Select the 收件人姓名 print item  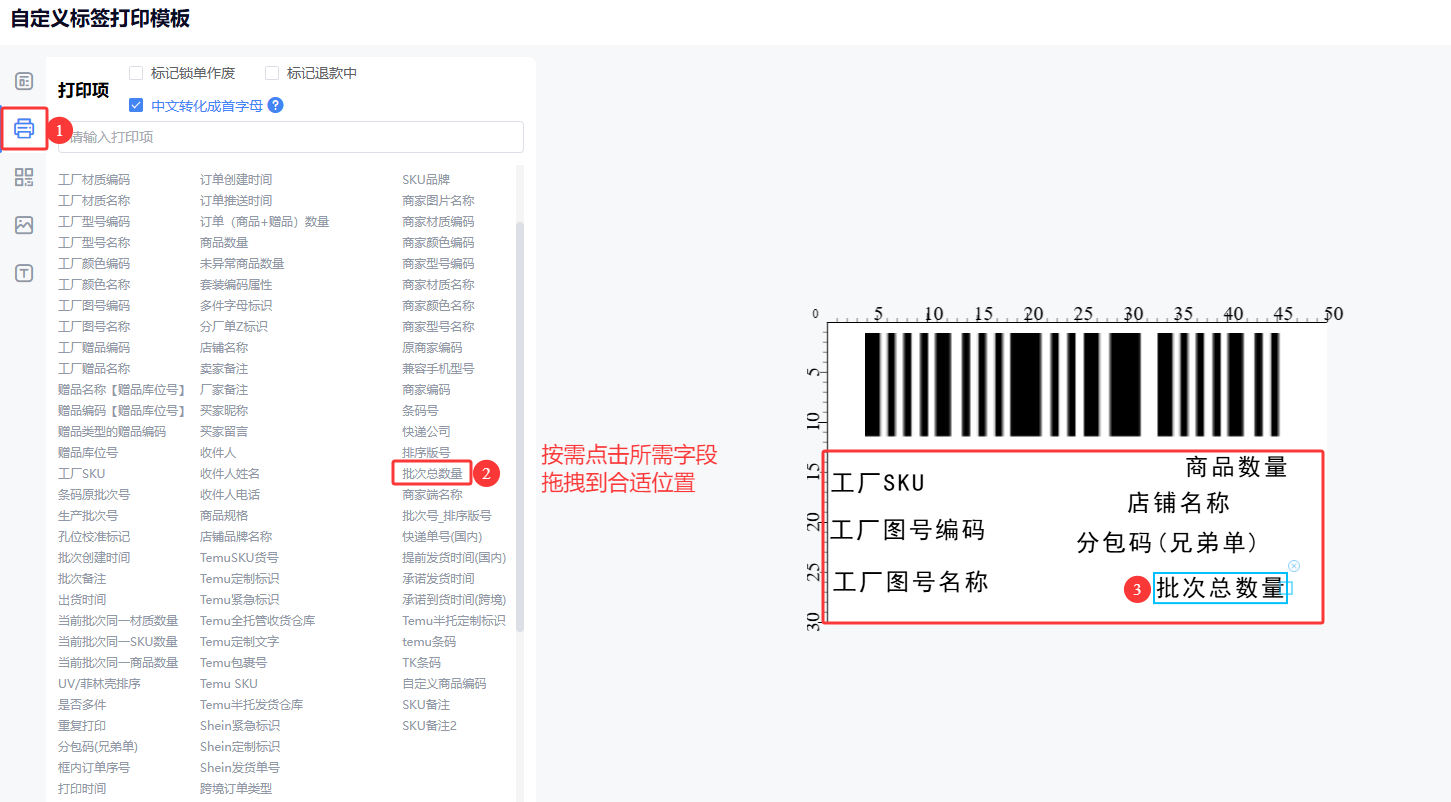click(x=230, y=474)
